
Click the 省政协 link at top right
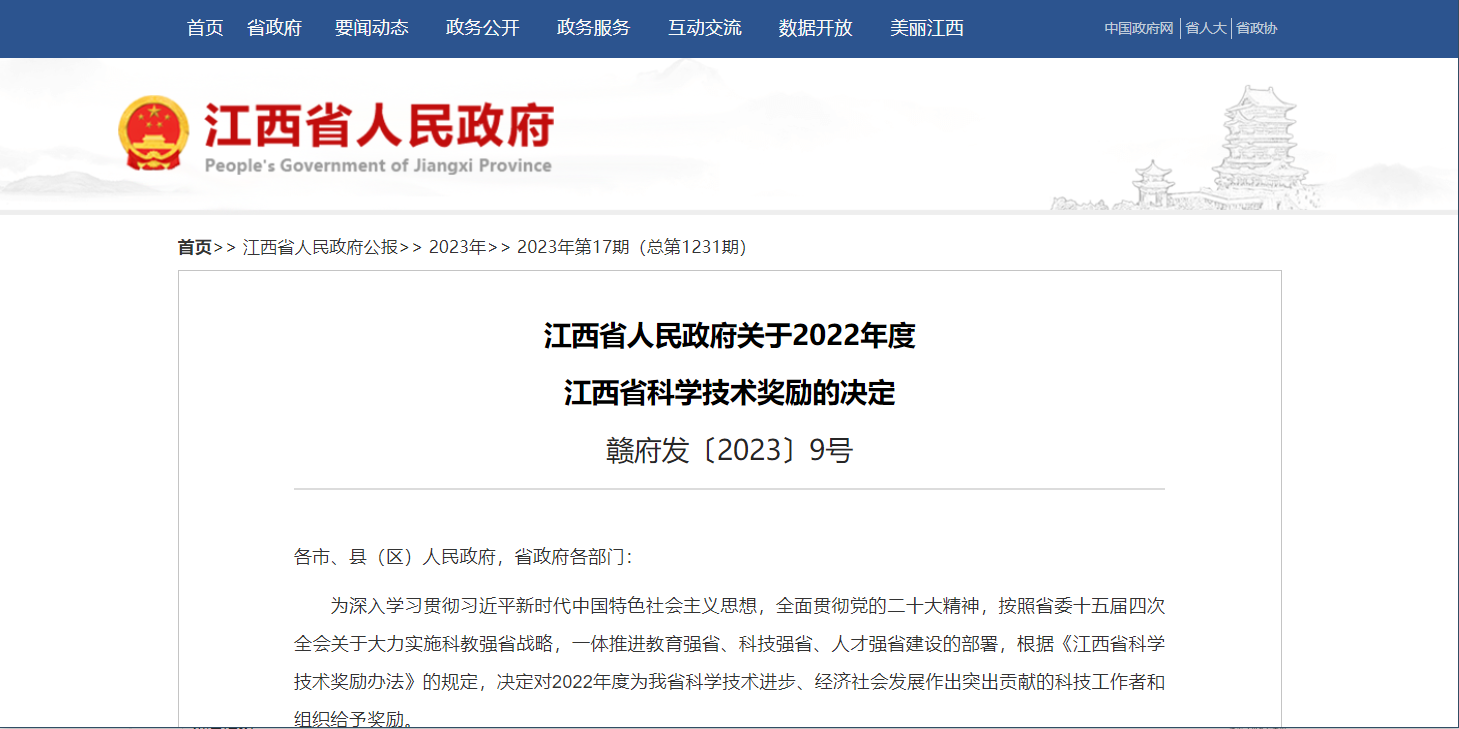(x=1256, y=28)
